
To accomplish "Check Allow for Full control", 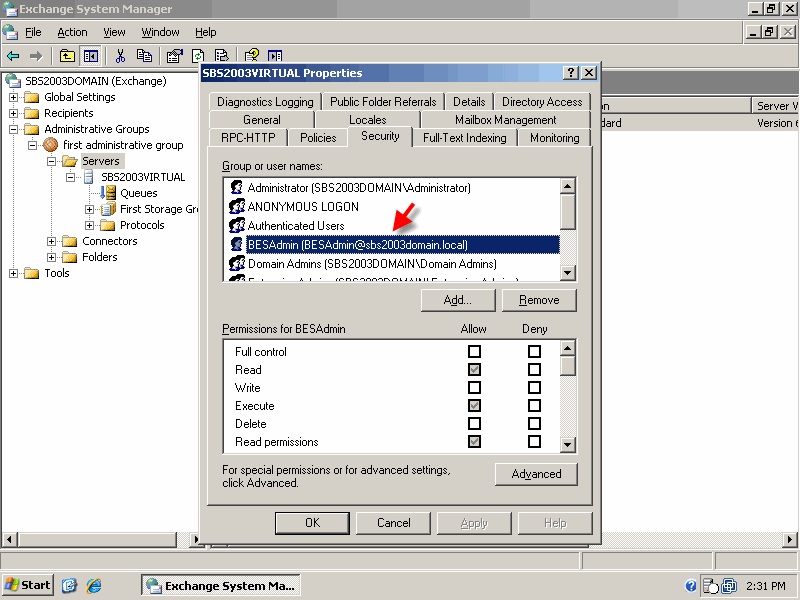I will pyautogui.click(x=474, y=352).
